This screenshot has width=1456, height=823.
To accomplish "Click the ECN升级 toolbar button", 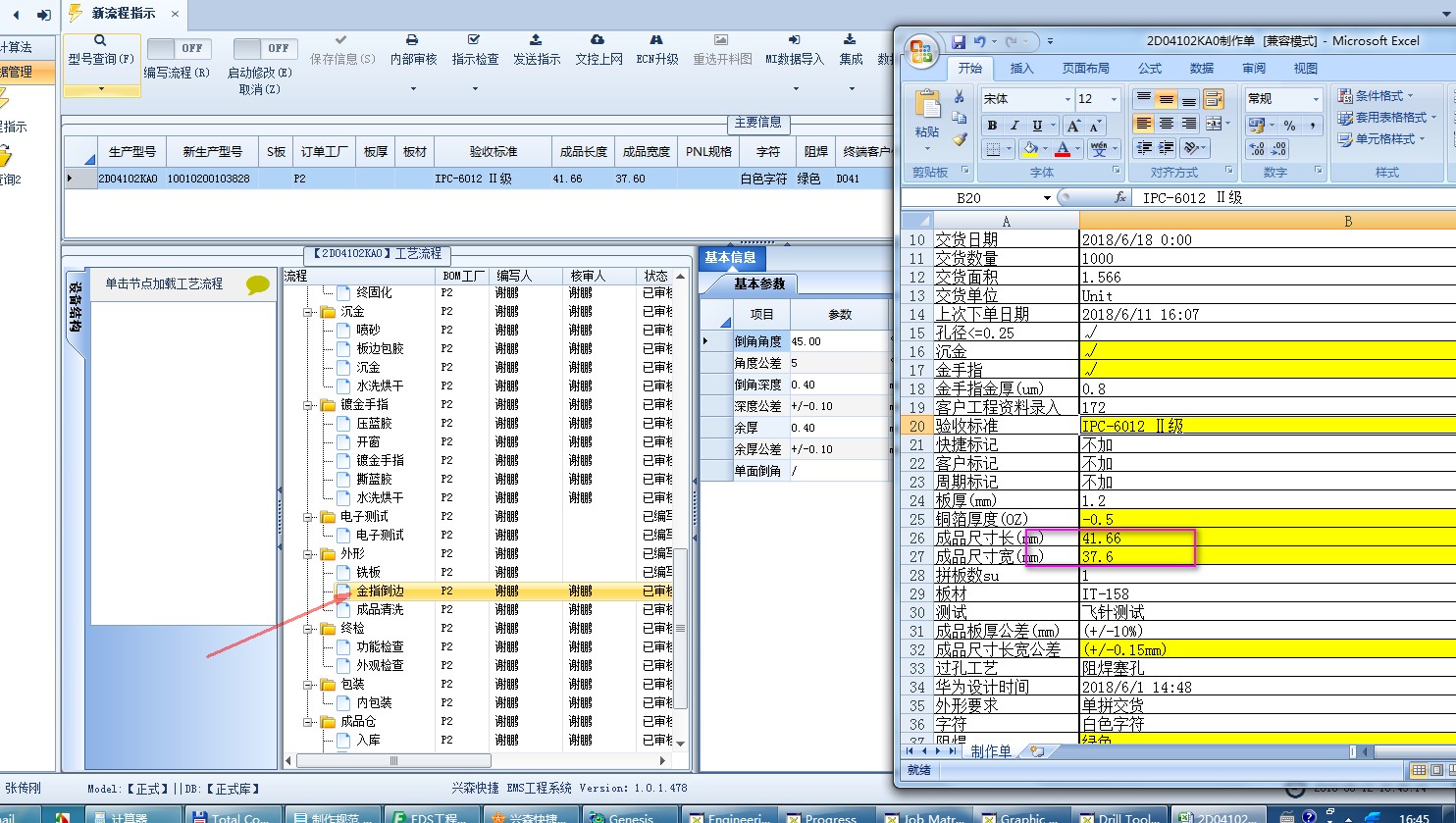I will pyautogui.click(x=657, y=51).
